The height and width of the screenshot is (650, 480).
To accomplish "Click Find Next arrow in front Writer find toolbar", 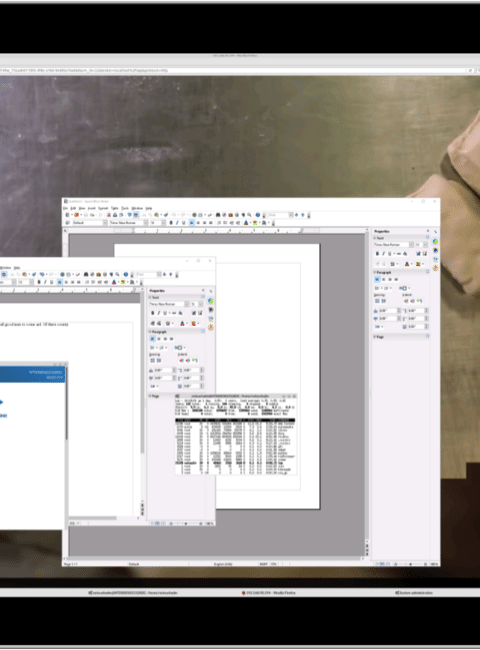I will tap(164, 274).
